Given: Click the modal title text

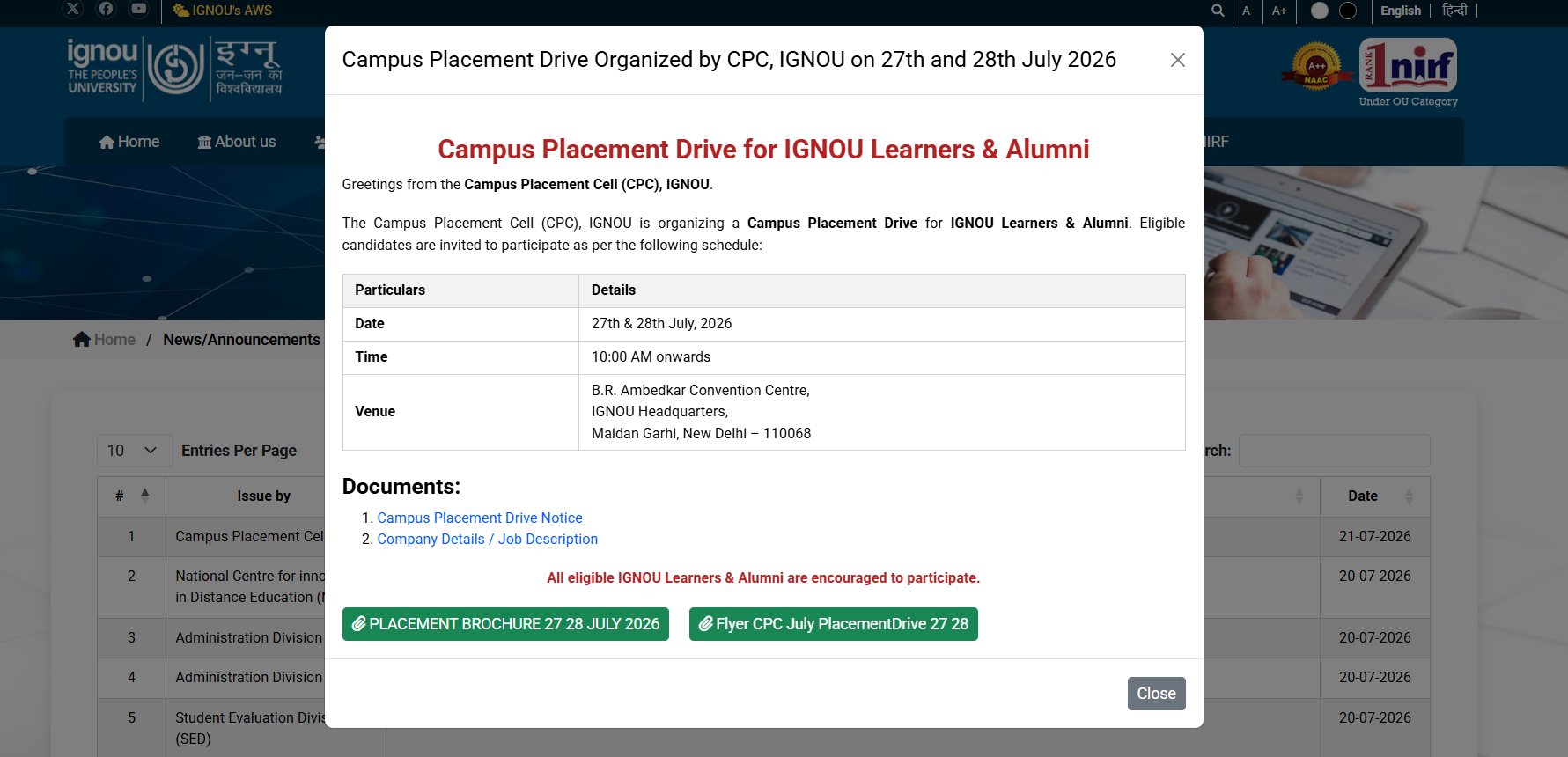Looking at the screenshot, I should pos(729,60).
